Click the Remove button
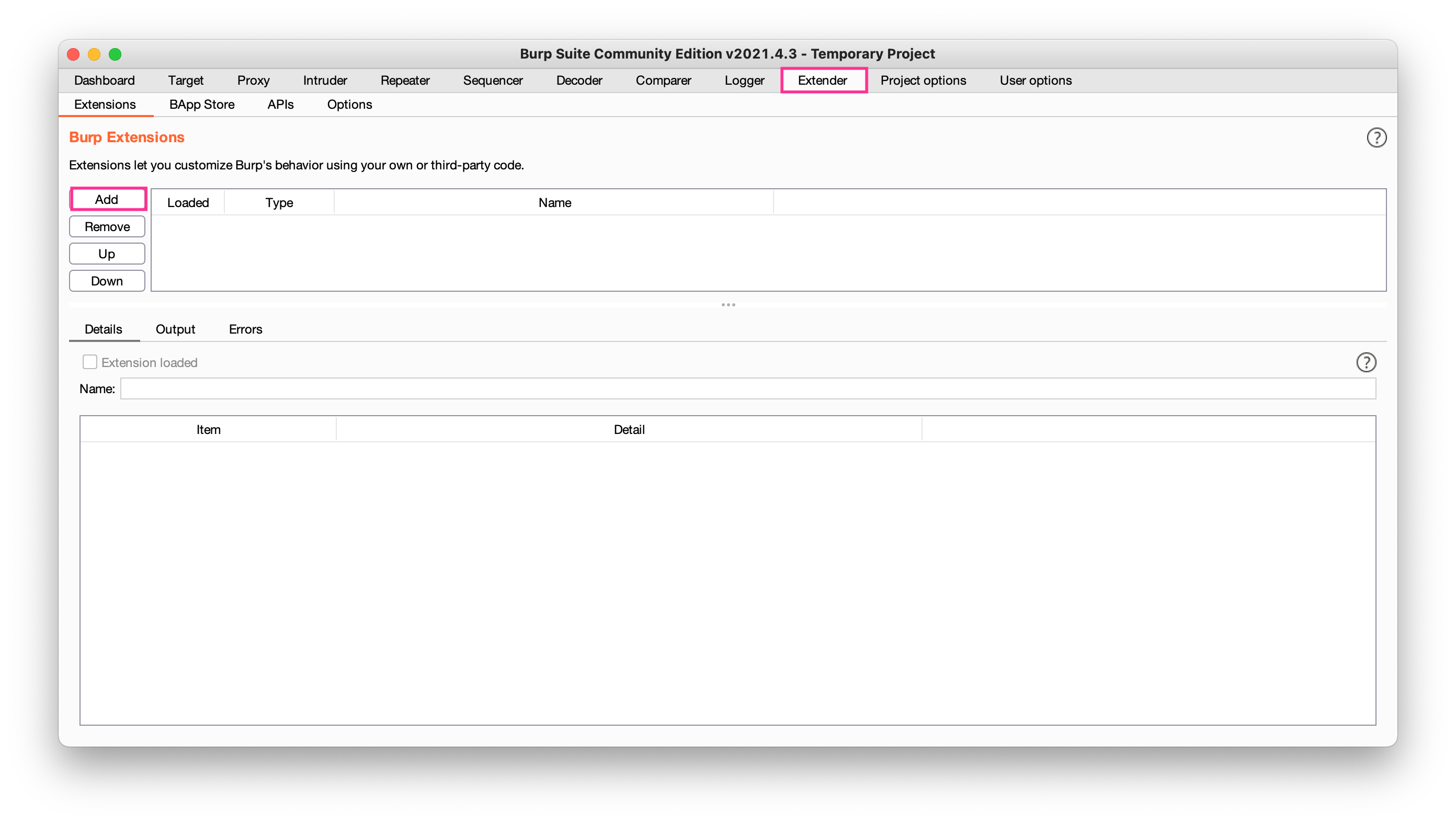This screenshot has width=1456, height=824. coord(107,227)
